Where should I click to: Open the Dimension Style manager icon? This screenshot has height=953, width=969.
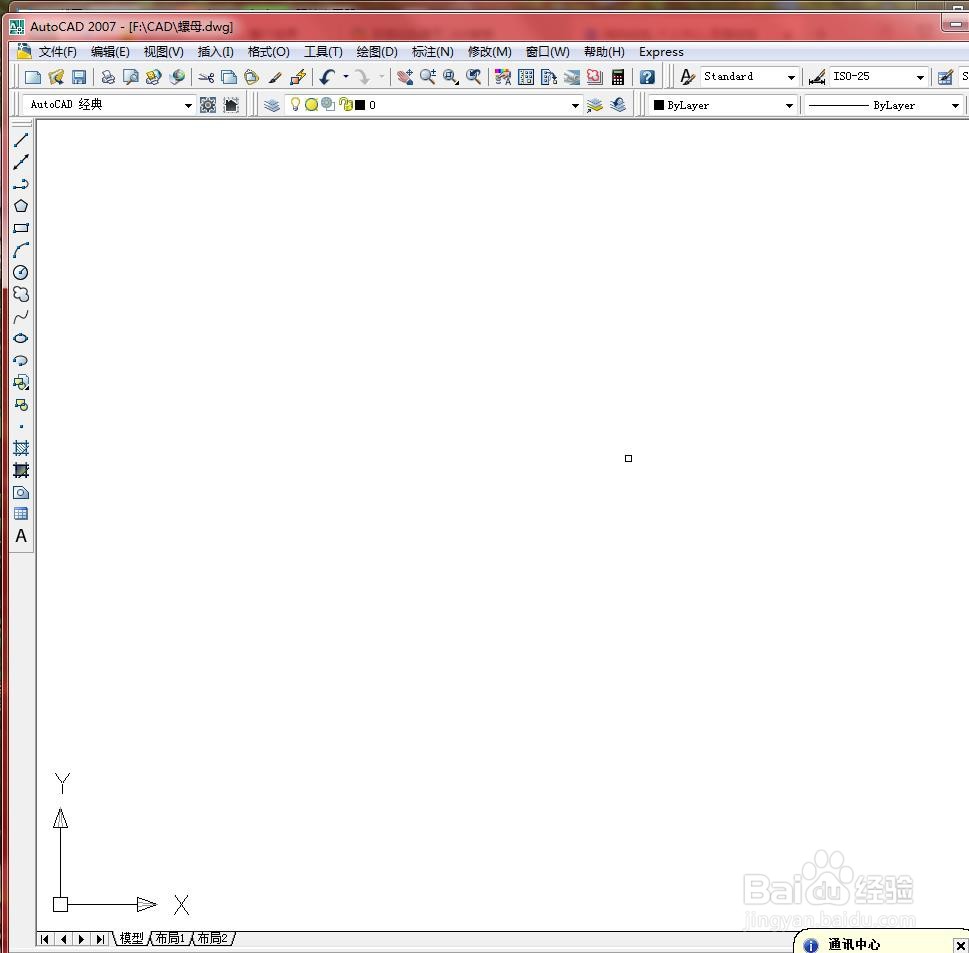click(817, 77)
